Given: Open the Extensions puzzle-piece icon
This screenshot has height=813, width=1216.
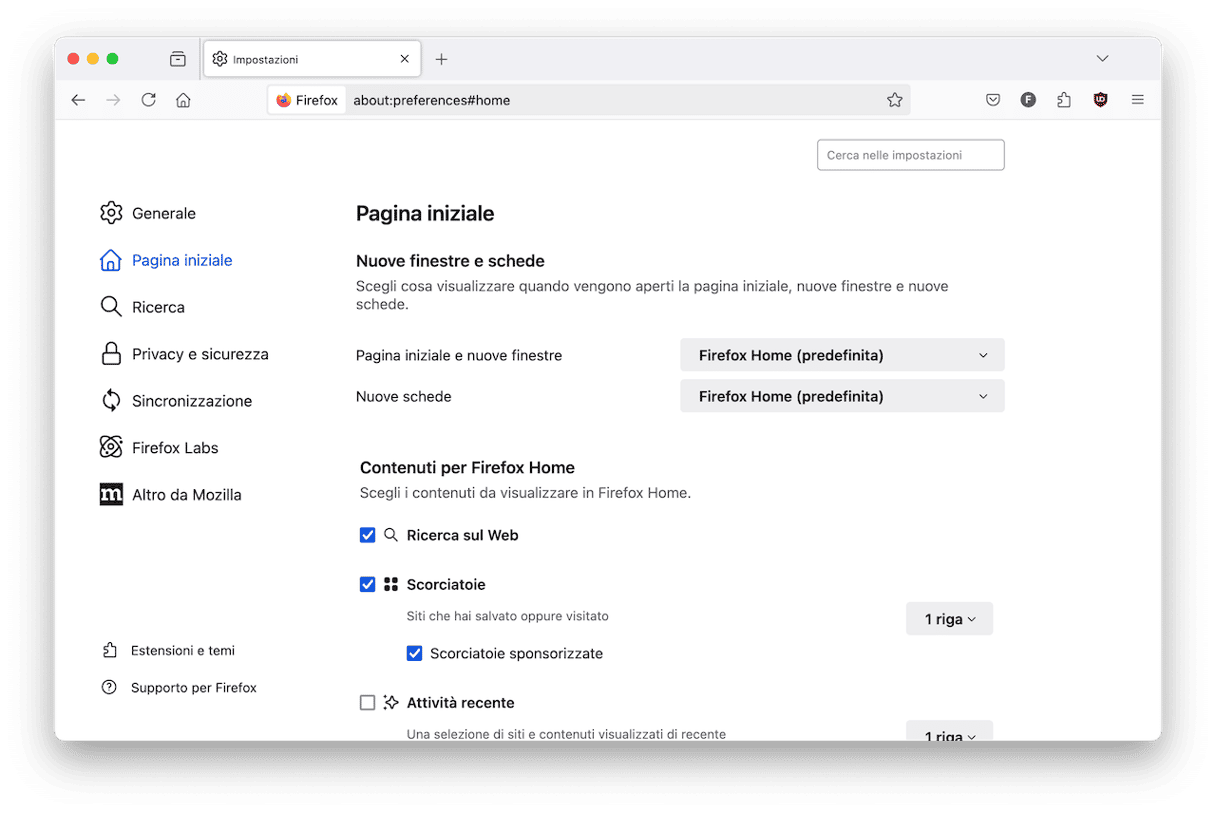Looking at the screenshot, I should [x=1064, y=100].
